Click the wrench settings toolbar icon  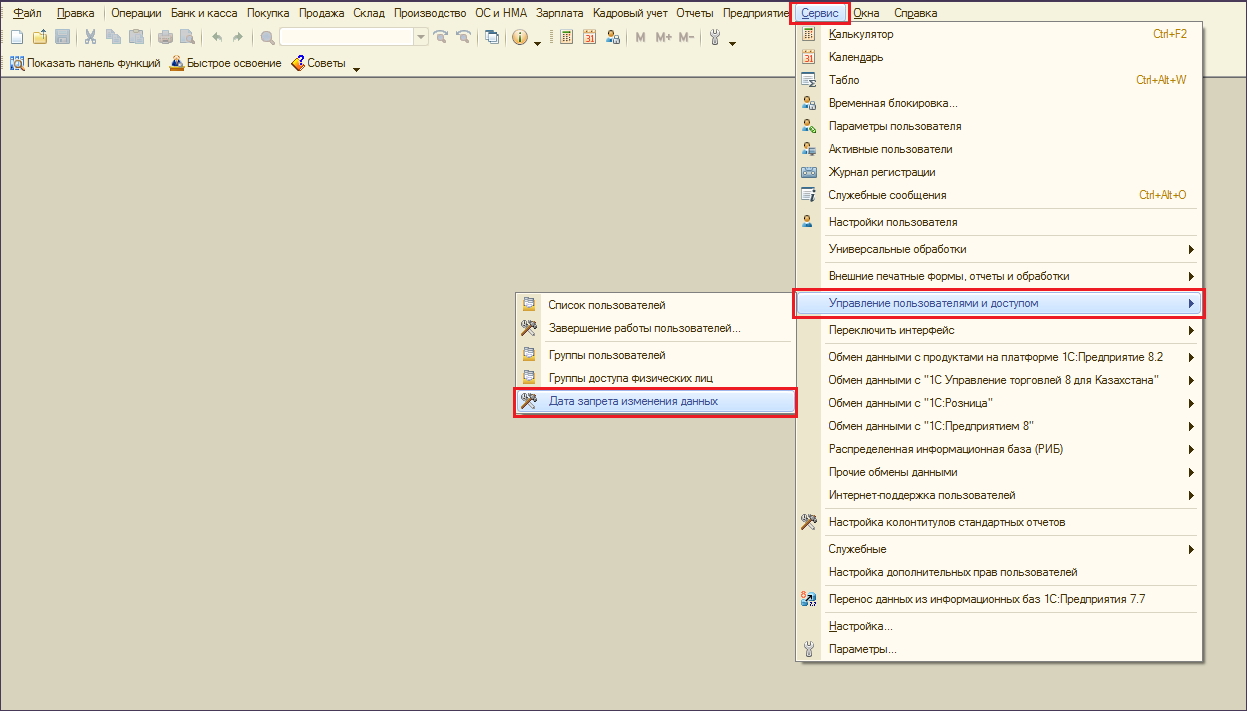[715, 38]
